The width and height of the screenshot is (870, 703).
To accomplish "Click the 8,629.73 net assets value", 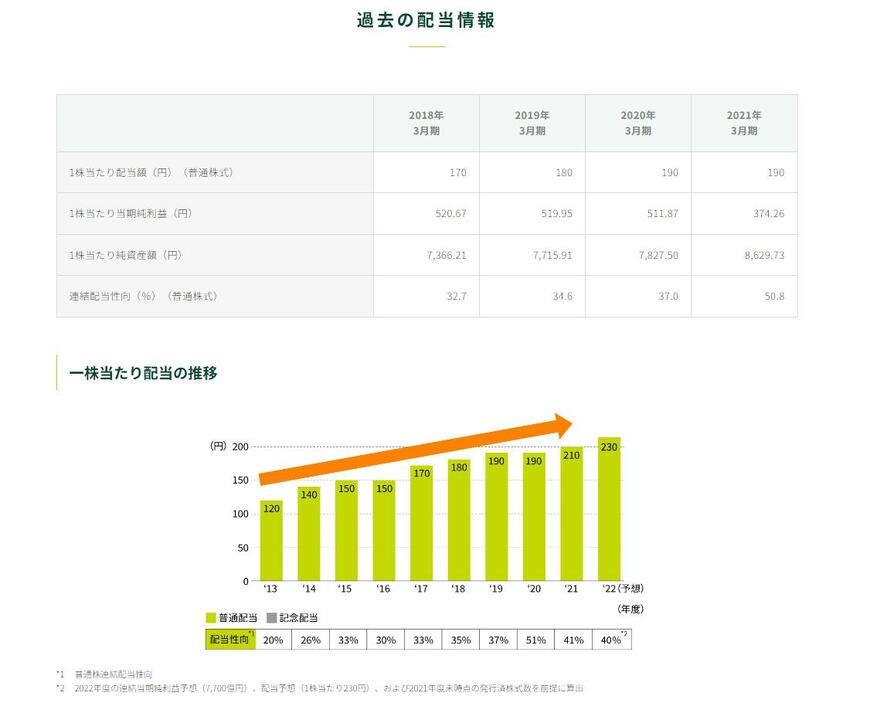I will pos(764,255).
